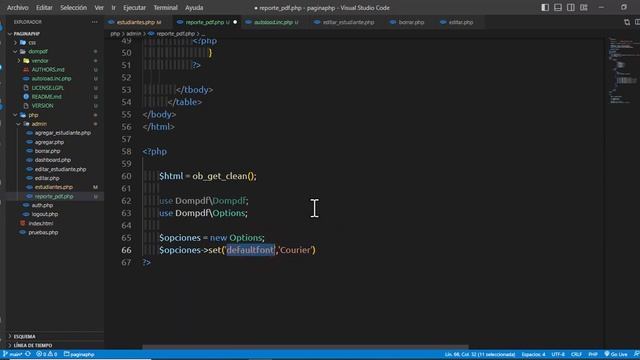Change UTF-8 encoding setting

[x=558, y=354]
